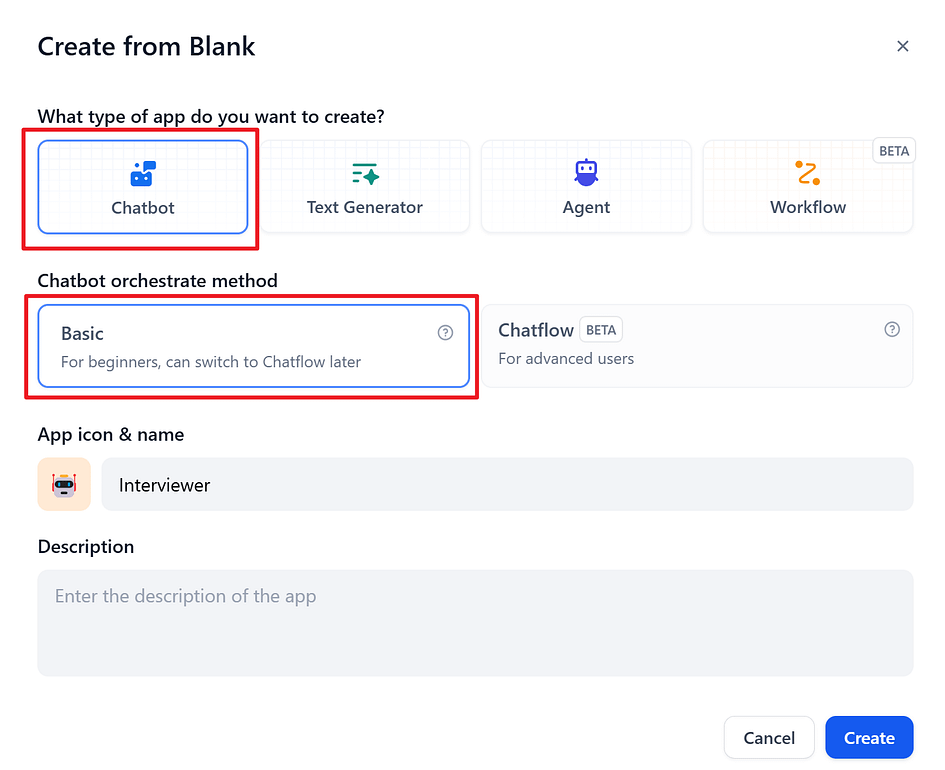Click the help icon beside Chatflow

pos(892,329)
